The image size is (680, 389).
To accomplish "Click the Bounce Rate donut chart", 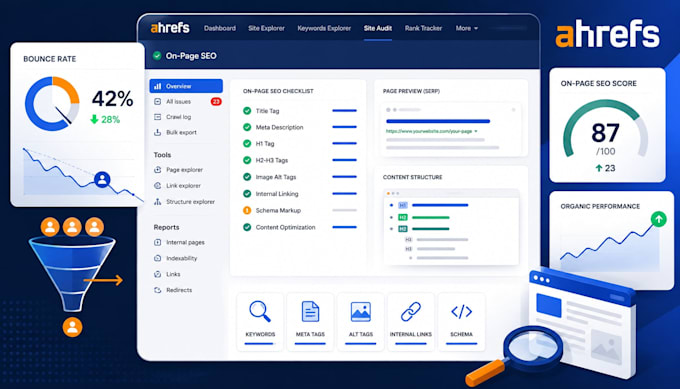I will coord(52,104).
